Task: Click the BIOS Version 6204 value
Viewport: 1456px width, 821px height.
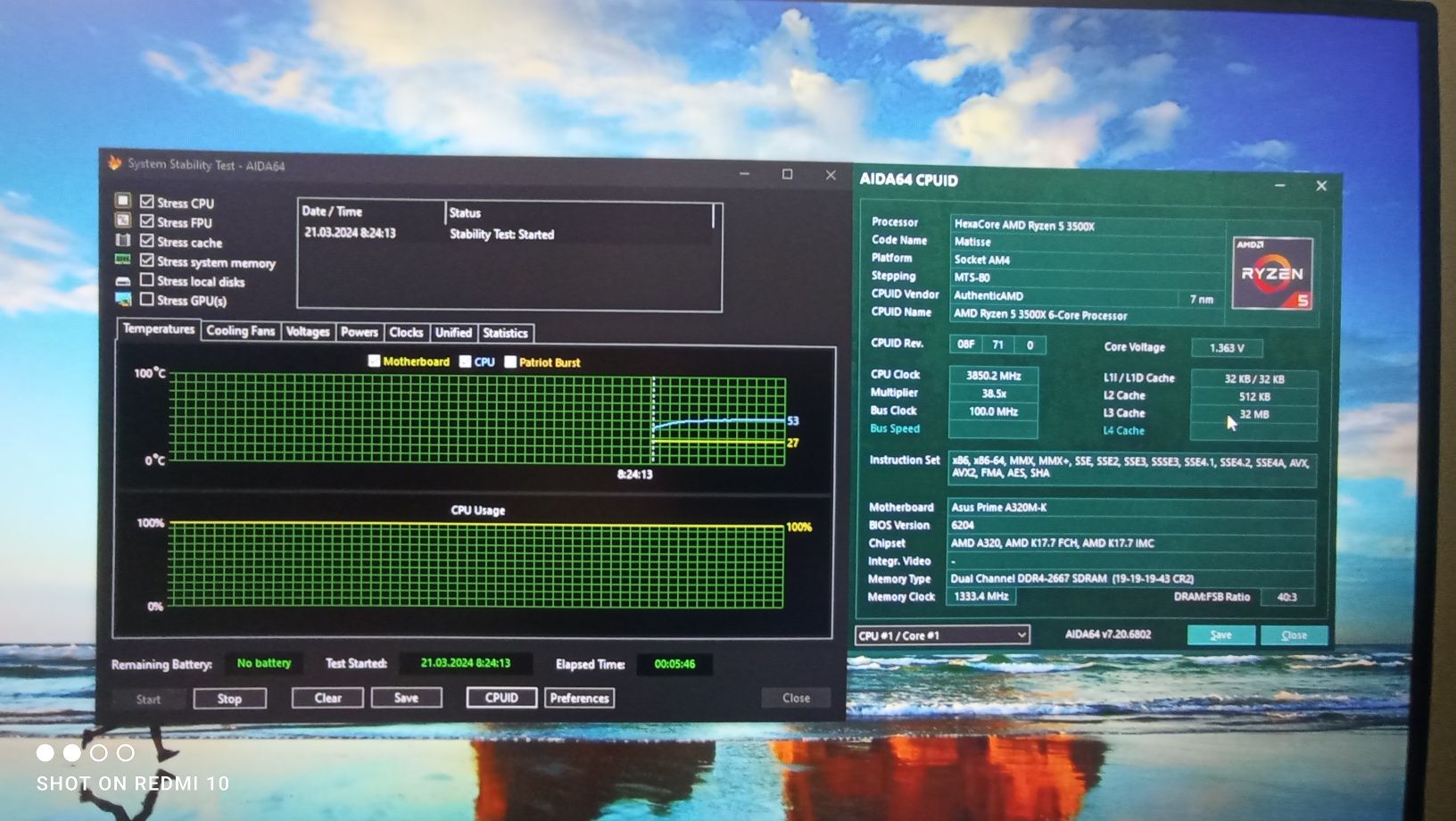Action: 1131,525
